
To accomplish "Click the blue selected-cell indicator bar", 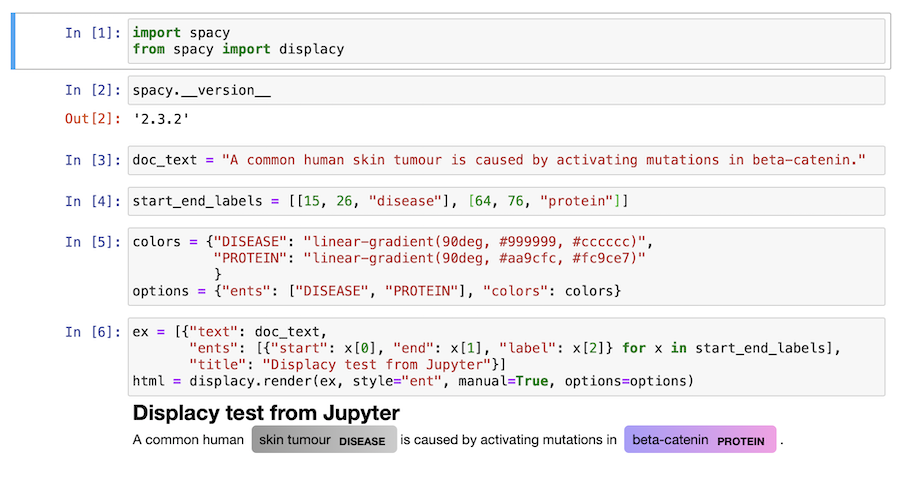I will coord(13,41).
